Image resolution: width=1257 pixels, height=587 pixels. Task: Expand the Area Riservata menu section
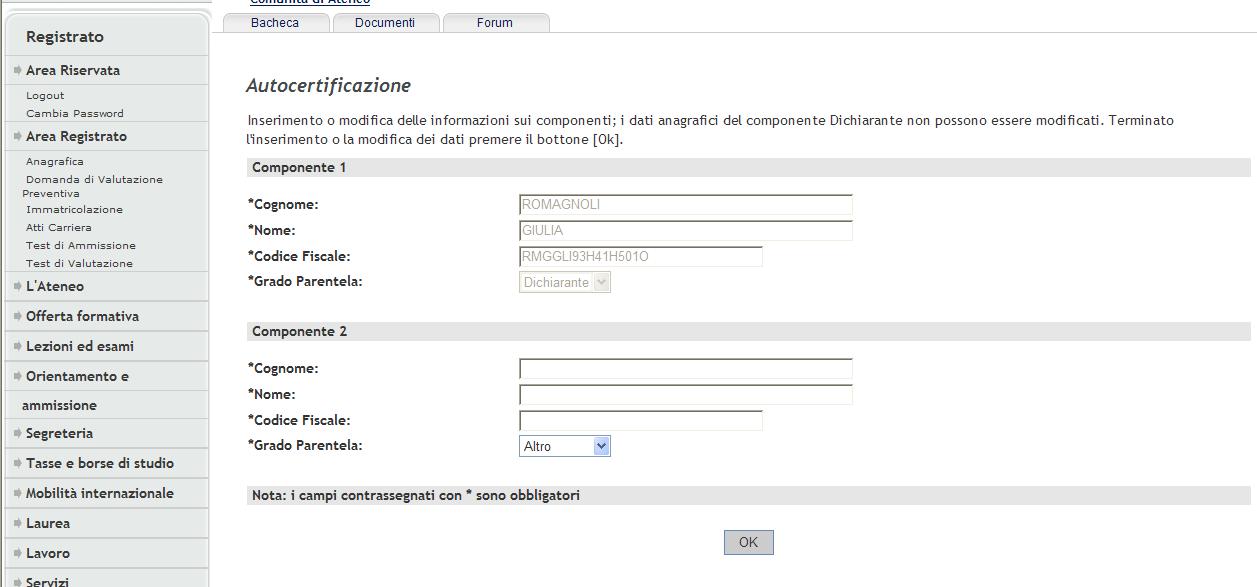point(73,70)
